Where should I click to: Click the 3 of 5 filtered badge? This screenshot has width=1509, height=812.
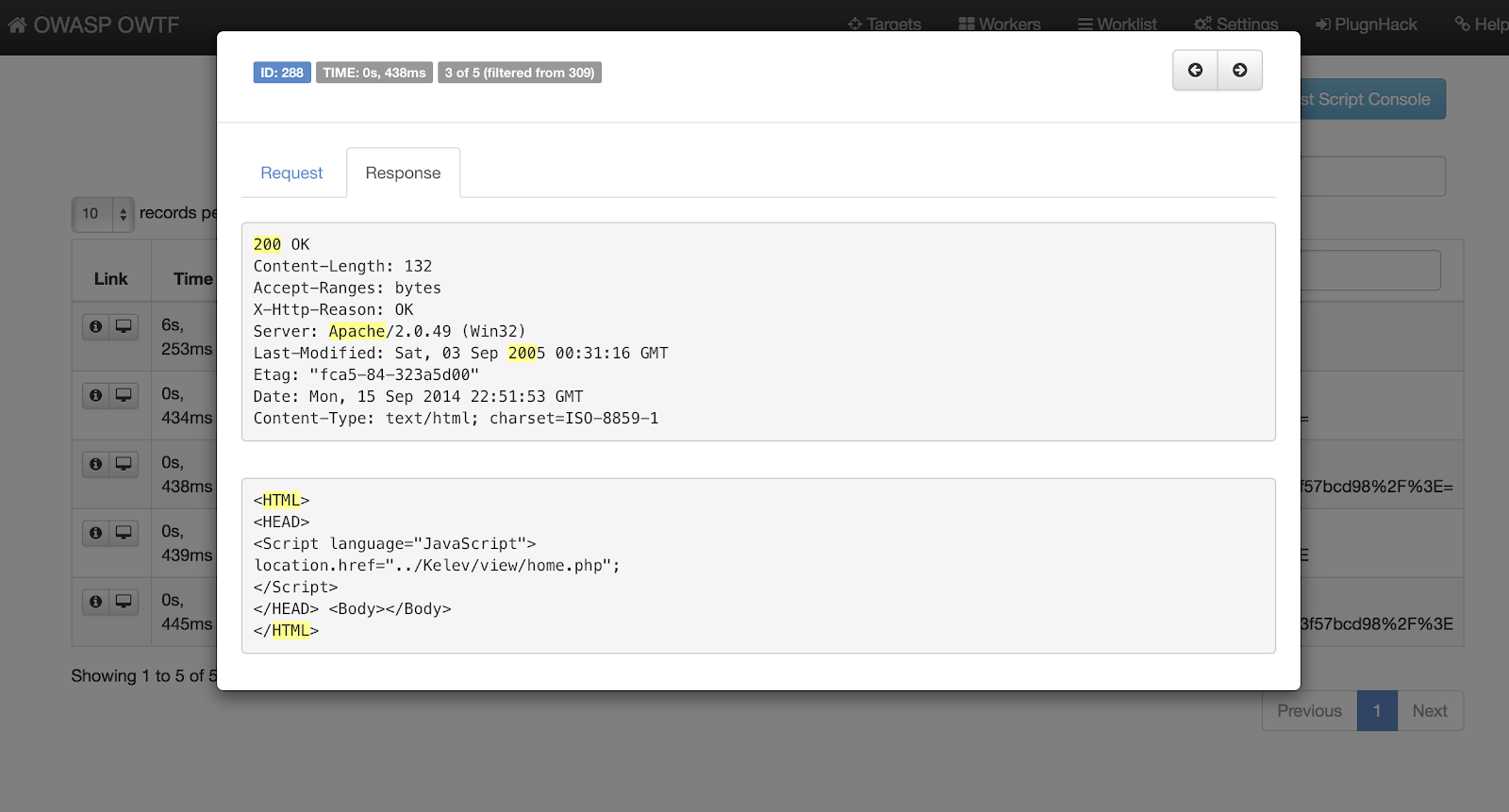pos(520,73)
